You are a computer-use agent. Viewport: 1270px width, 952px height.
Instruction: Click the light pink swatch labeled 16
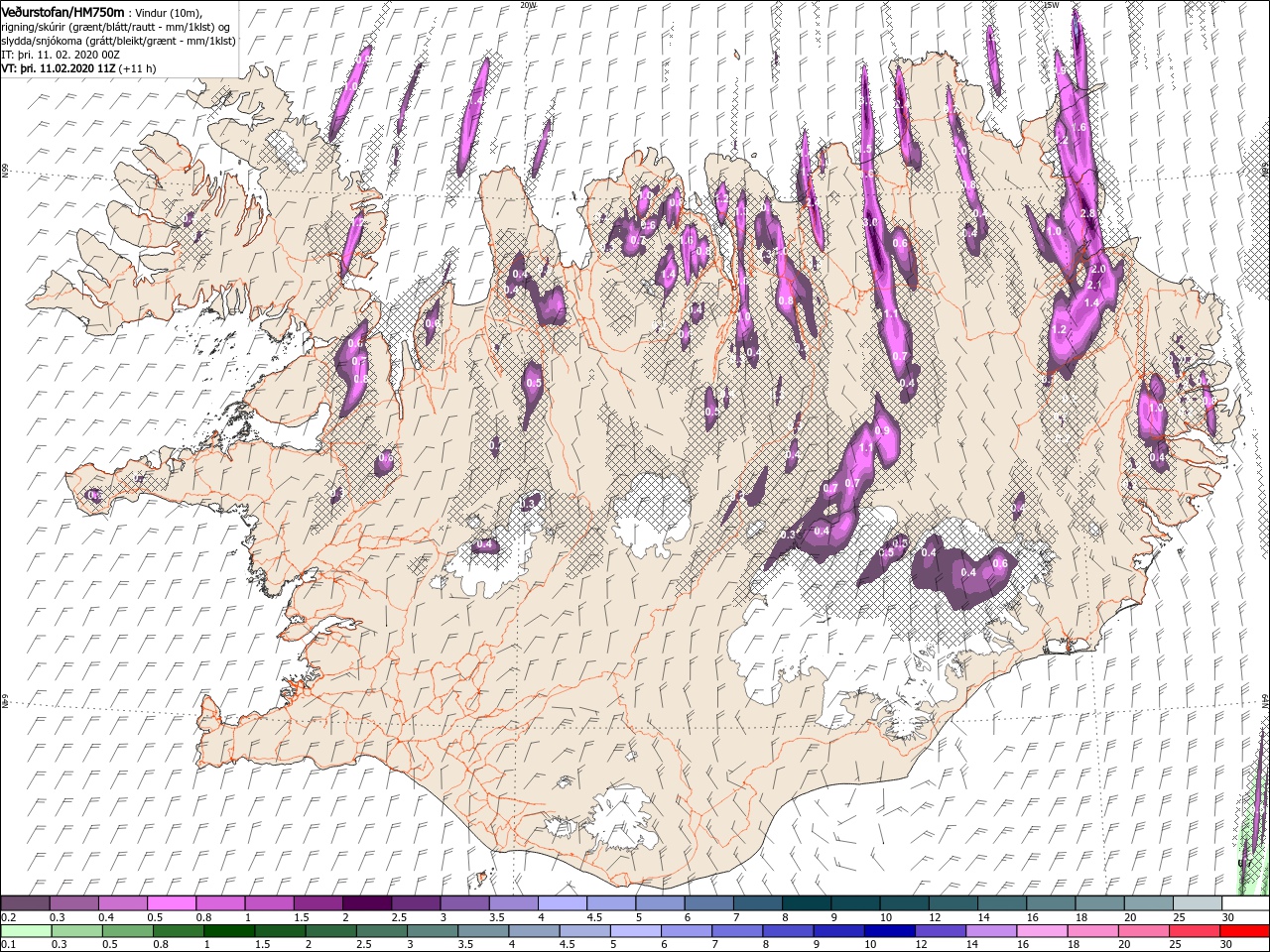(1041, 931)
